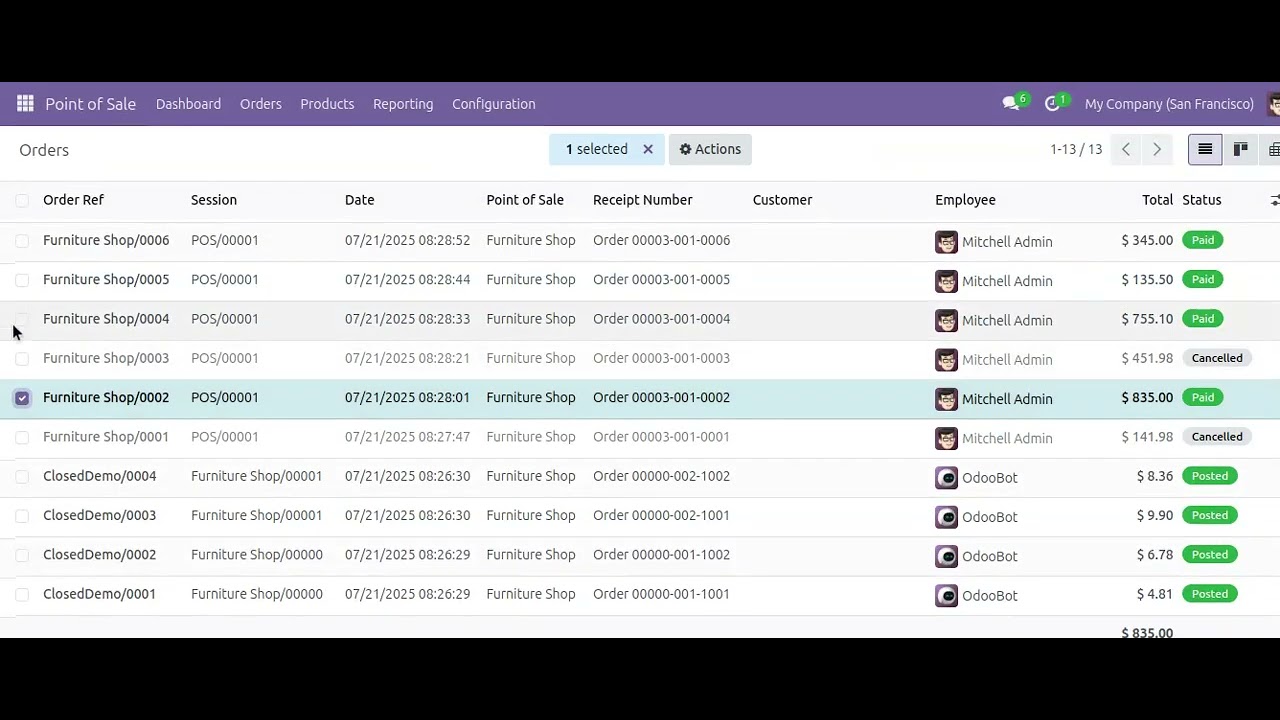Sort by Date column header

click(359, 200)
